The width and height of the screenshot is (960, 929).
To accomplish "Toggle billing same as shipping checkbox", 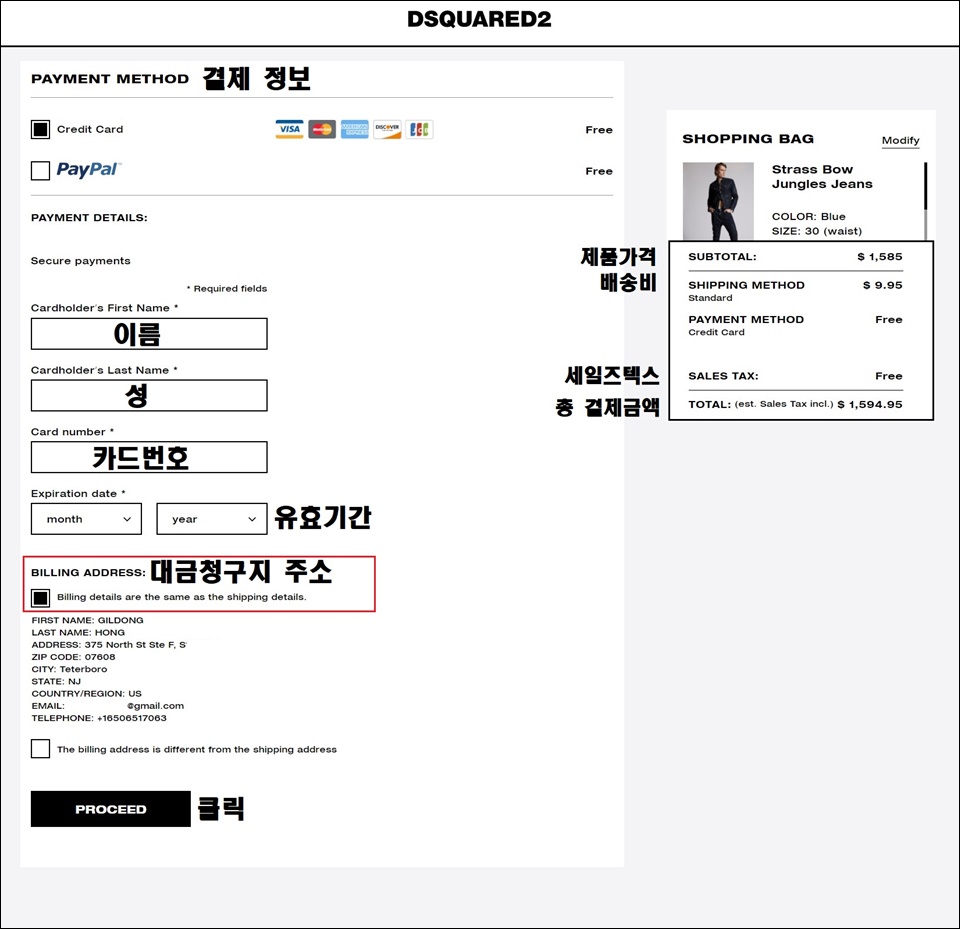I will pyautogui.click(x=40, y=597).
